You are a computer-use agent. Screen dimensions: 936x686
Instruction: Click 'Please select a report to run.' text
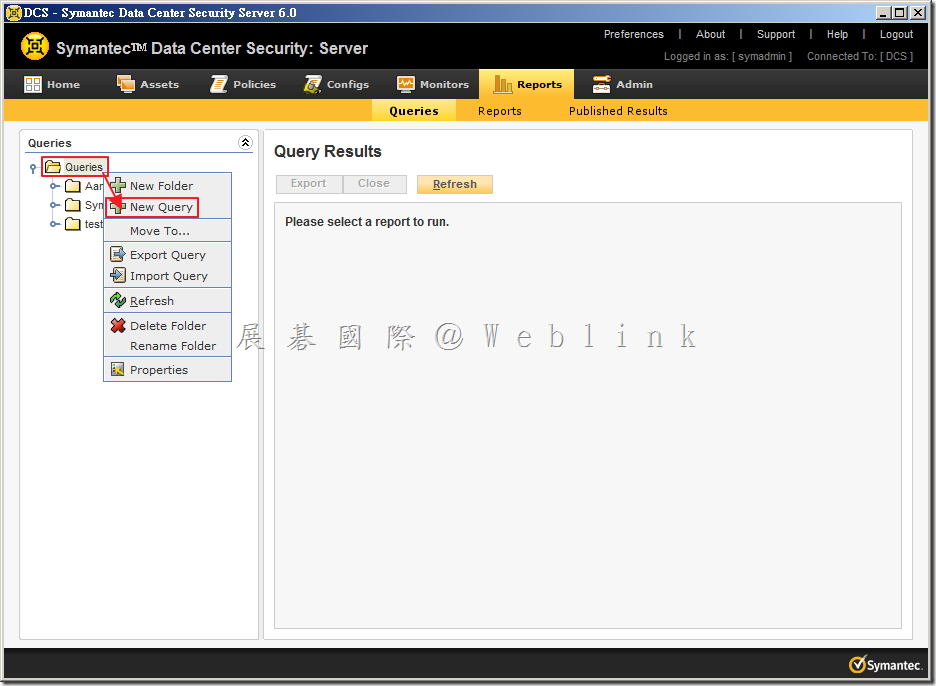[x=367, y=222]
